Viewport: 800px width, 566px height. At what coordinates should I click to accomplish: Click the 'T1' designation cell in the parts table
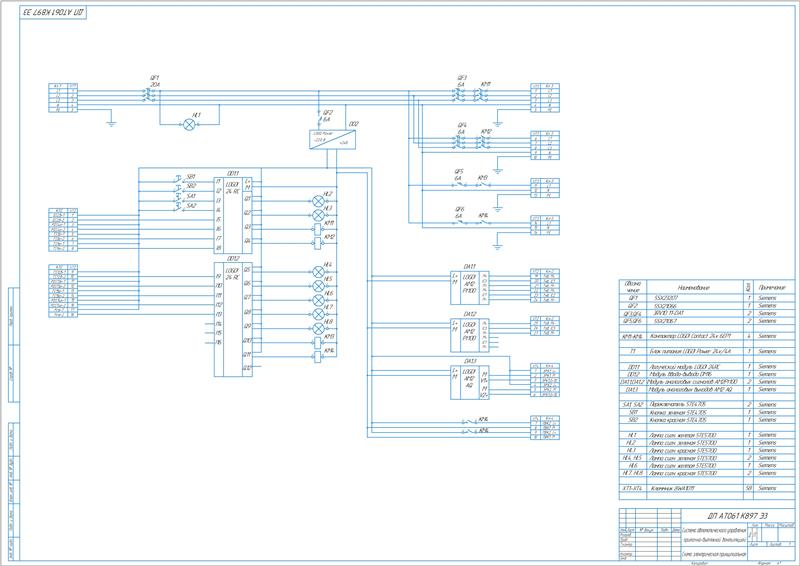click(633, 352)
